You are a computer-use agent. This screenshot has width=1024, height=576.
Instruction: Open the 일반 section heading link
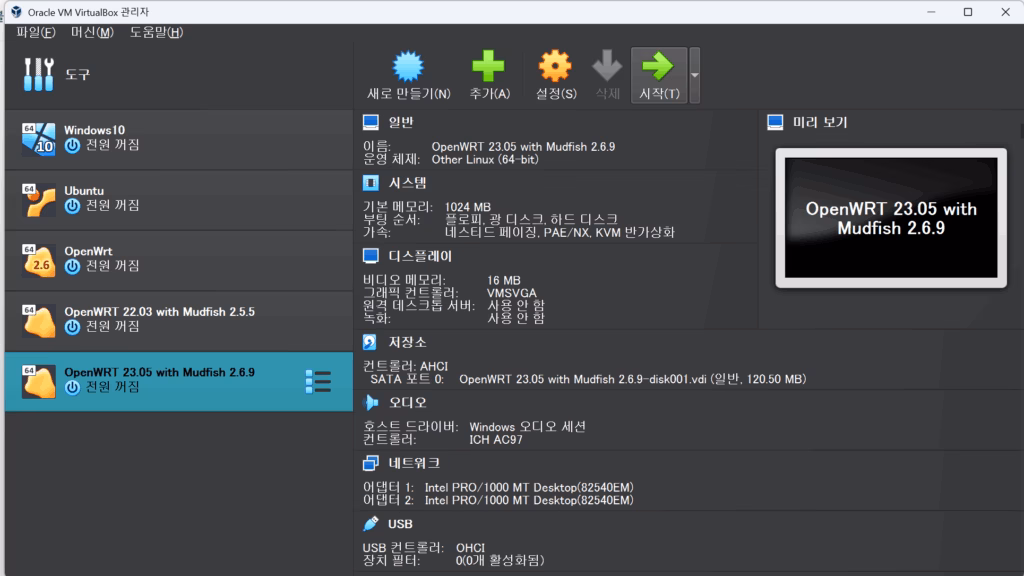401,122
